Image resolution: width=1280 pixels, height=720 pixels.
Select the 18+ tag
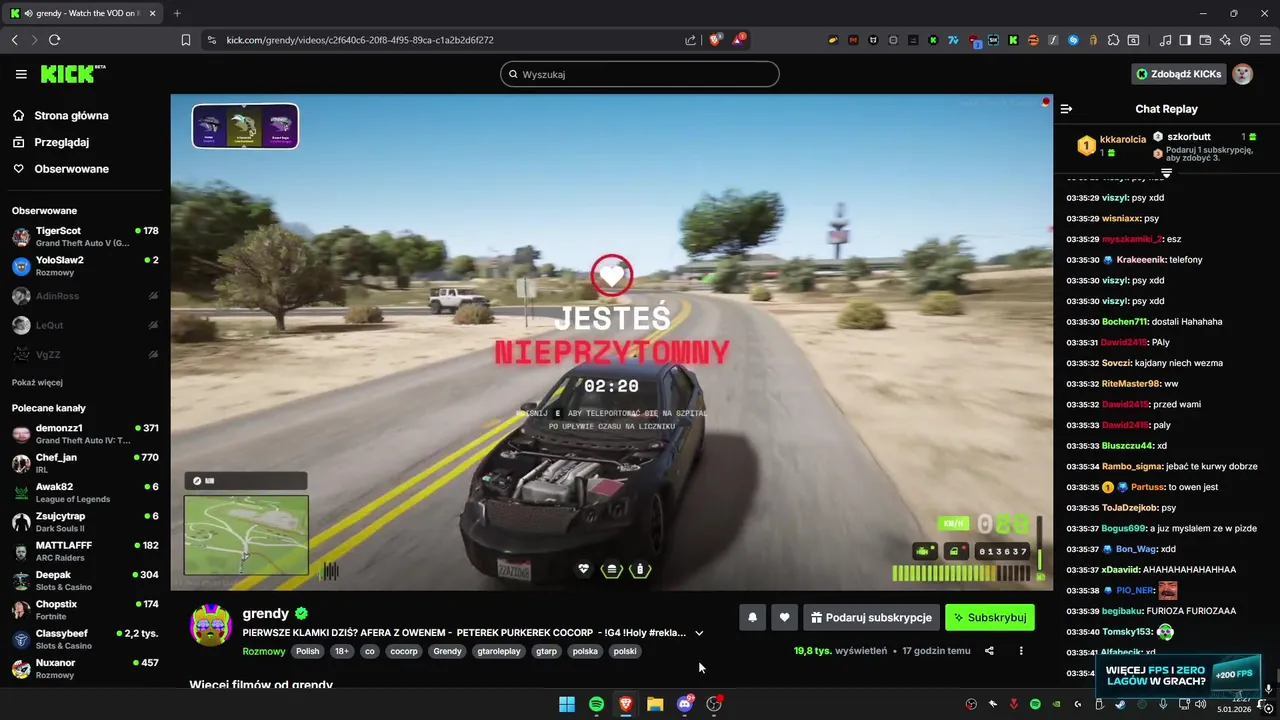pyautogui.click(x=342, y=651)
